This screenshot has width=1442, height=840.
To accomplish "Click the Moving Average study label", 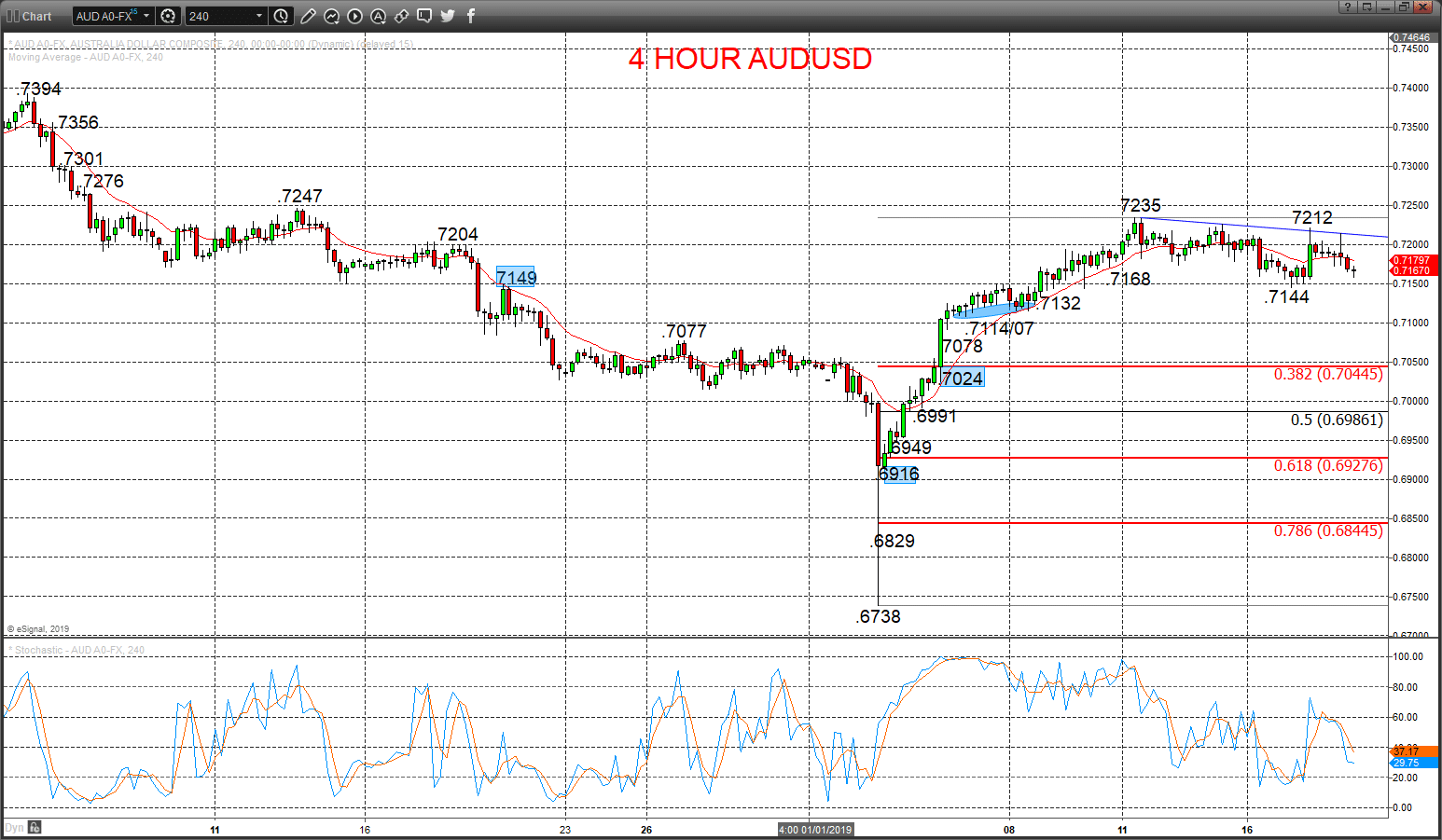I will (86, 57).
